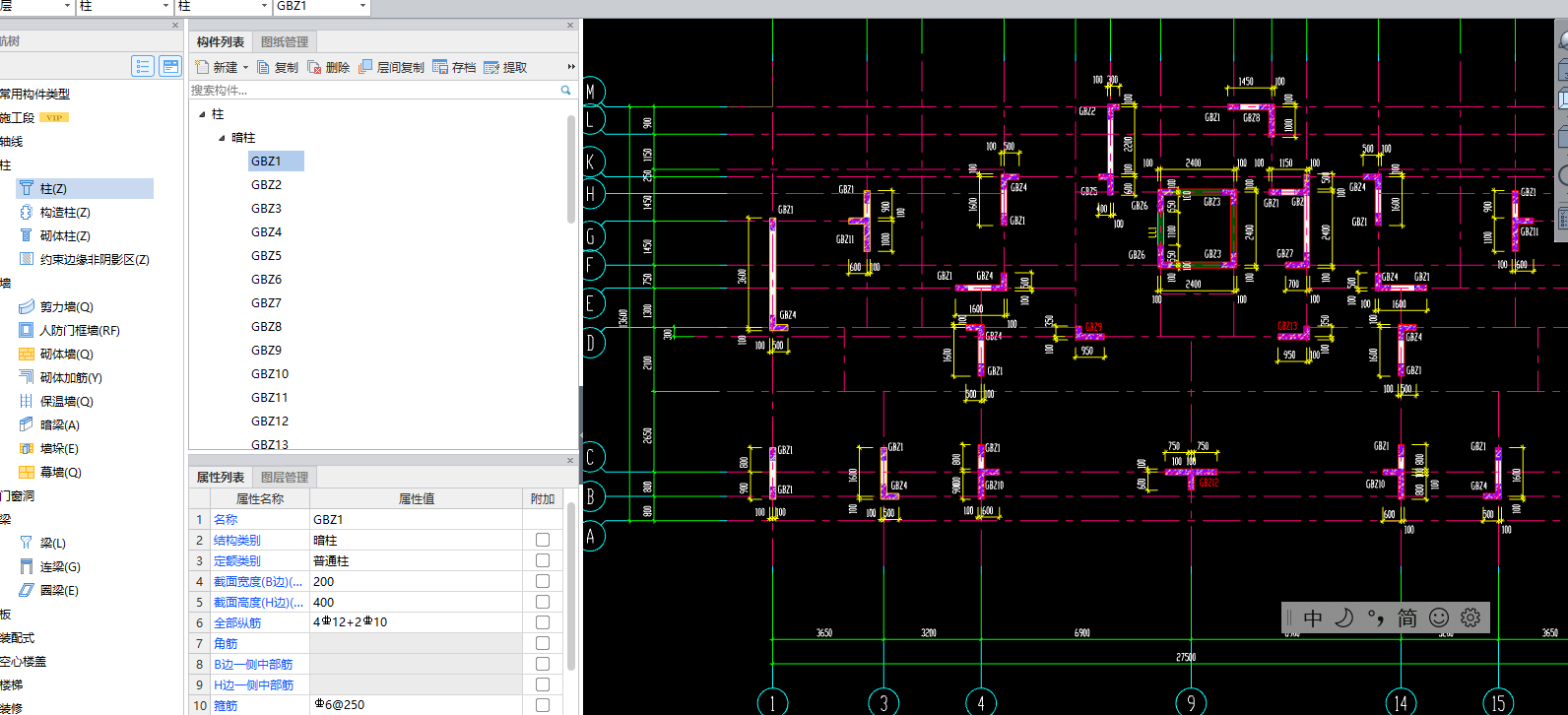1568x715 pixels.
Task: Open the 新建 dropdown arrow
Action: point(245,68)
